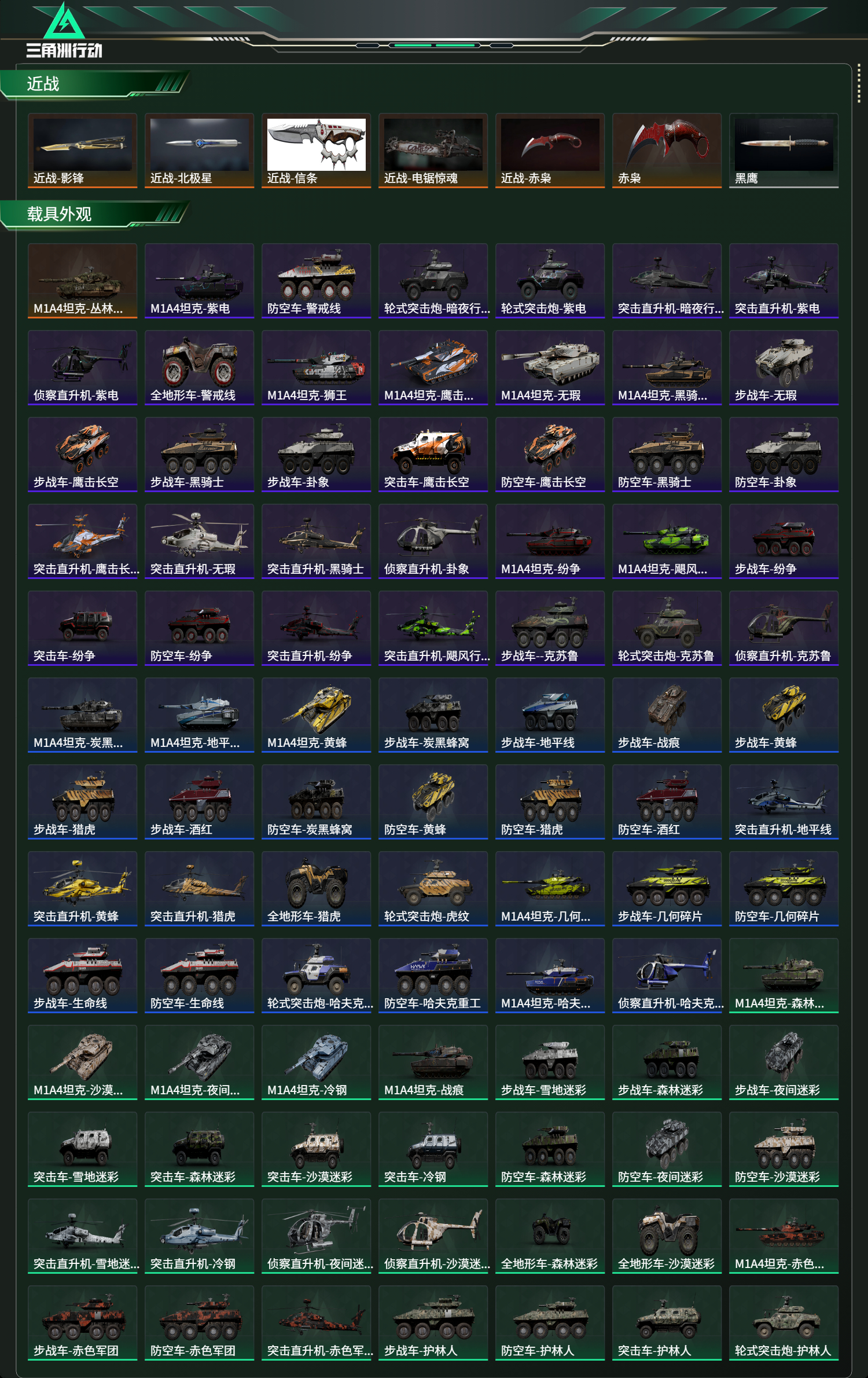Choose the 黑鹰 dagger skin
Image resolution: width=868 pixels, height=1378 pixels.
pos(784,151)
